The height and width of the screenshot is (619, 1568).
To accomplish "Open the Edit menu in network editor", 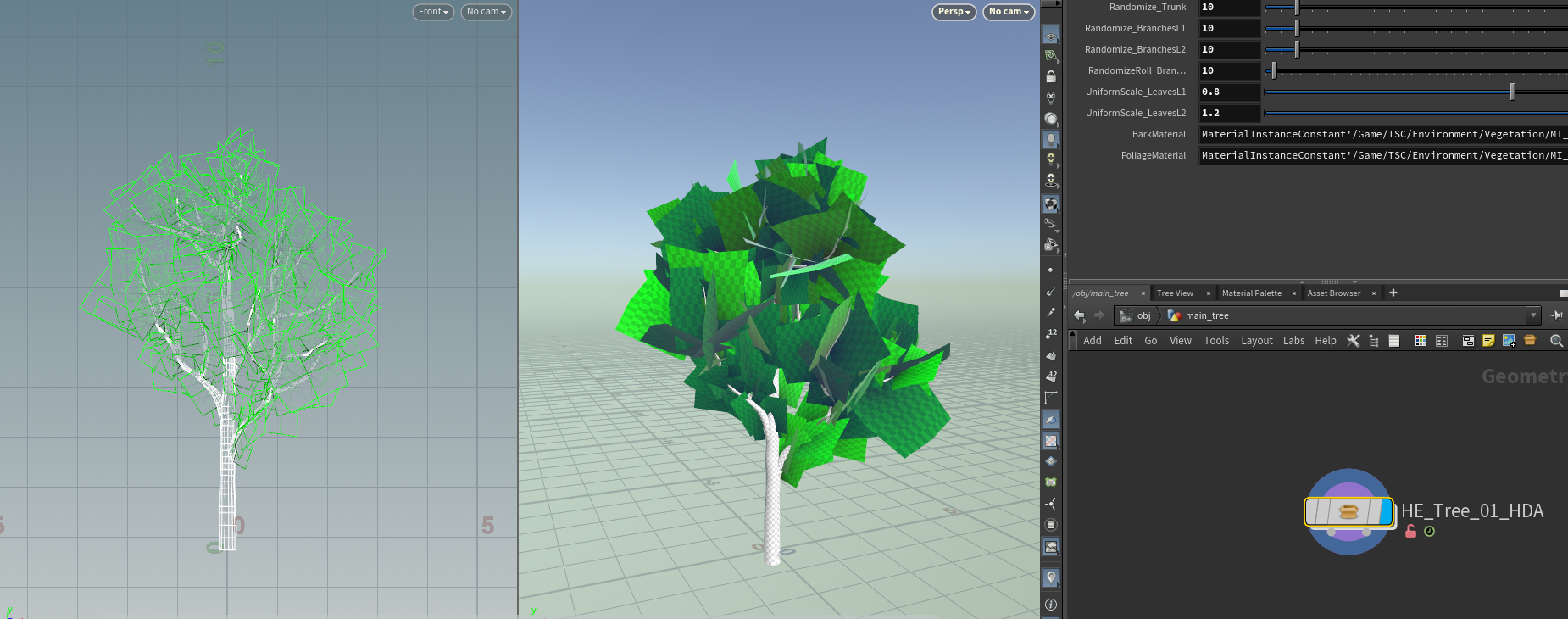I will 1123,341.
